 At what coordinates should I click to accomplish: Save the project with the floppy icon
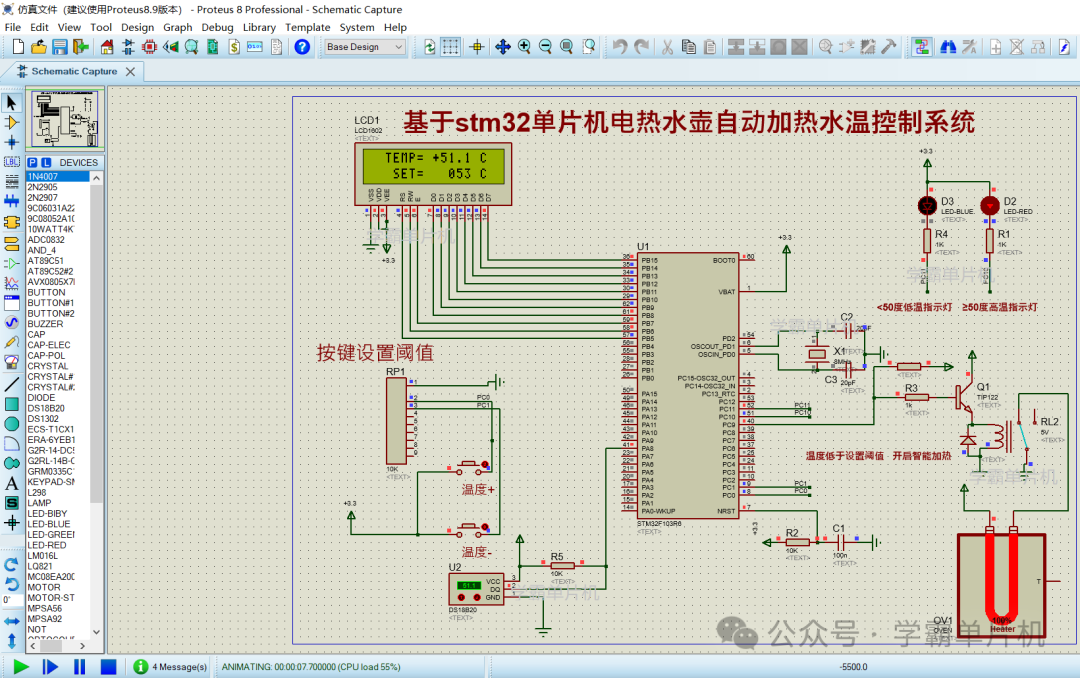coord(60,47)
